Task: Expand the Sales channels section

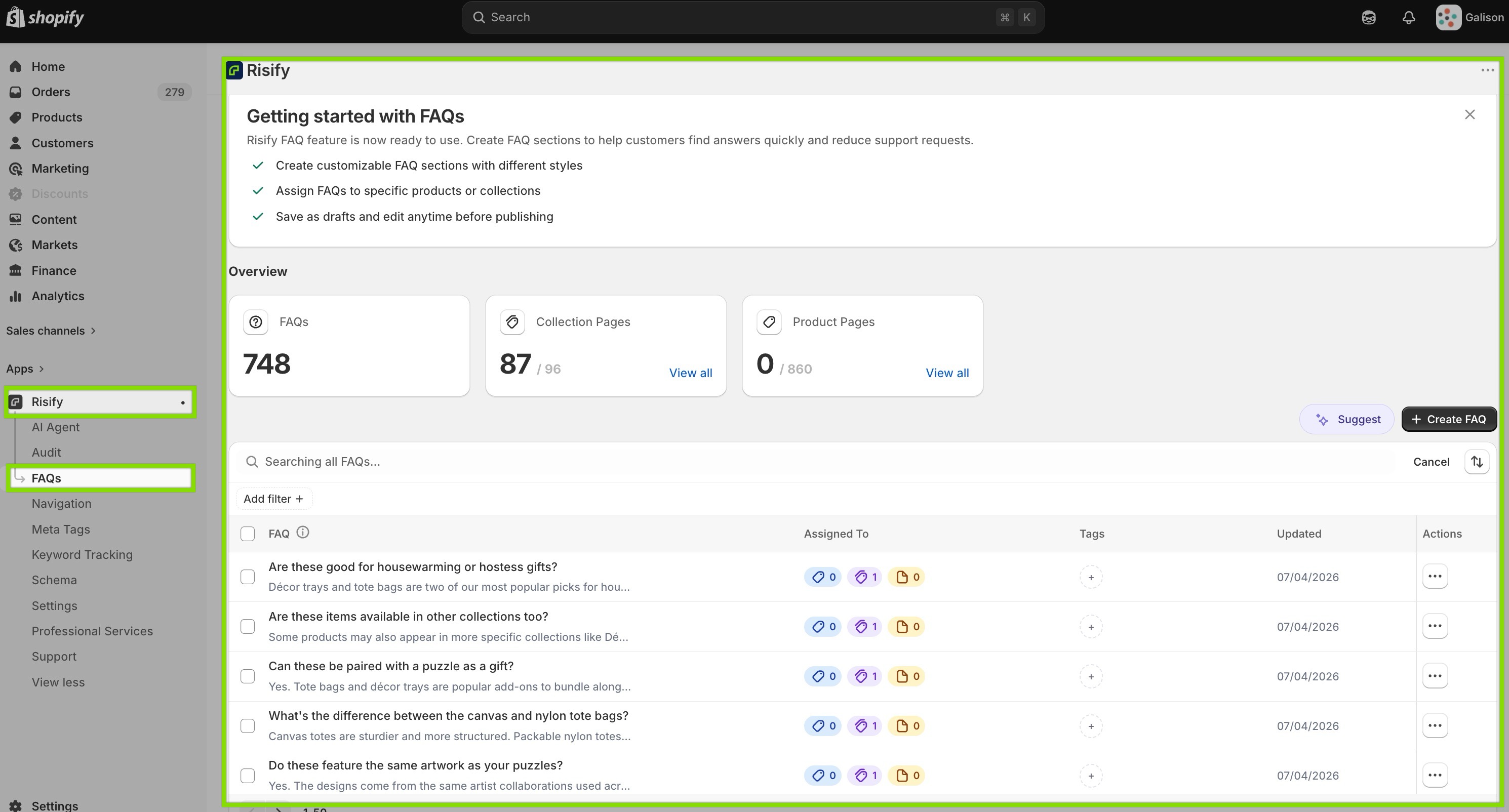Action: 51,331
